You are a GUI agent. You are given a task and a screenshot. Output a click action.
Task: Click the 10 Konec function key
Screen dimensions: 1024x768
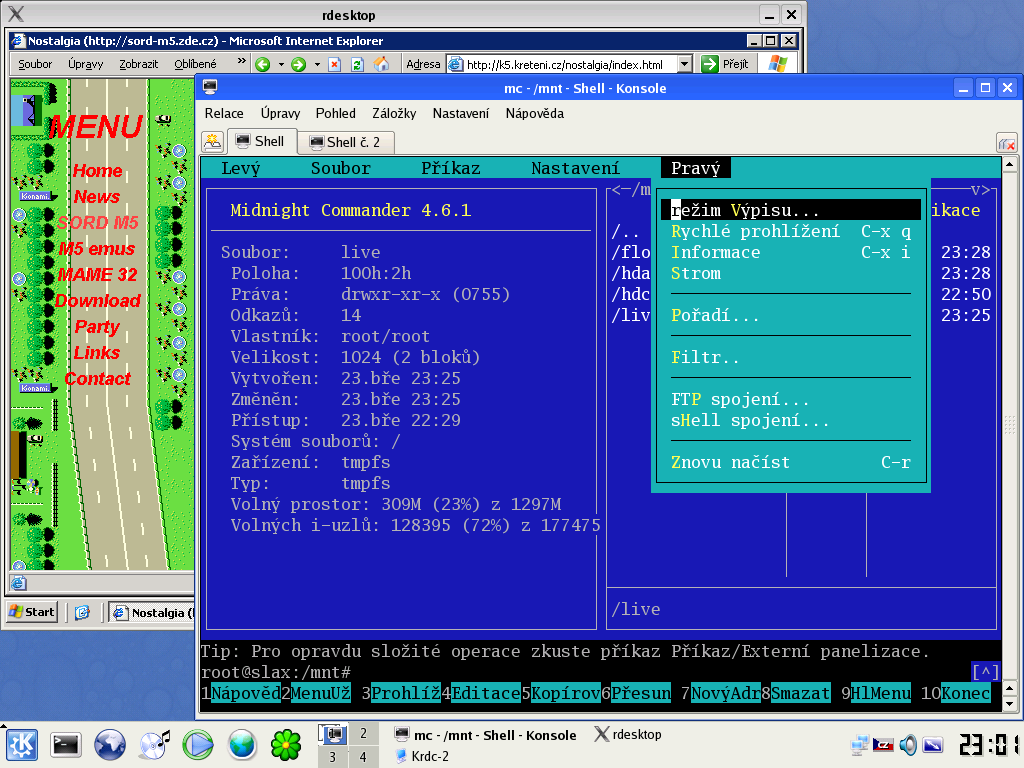point(955,693)
